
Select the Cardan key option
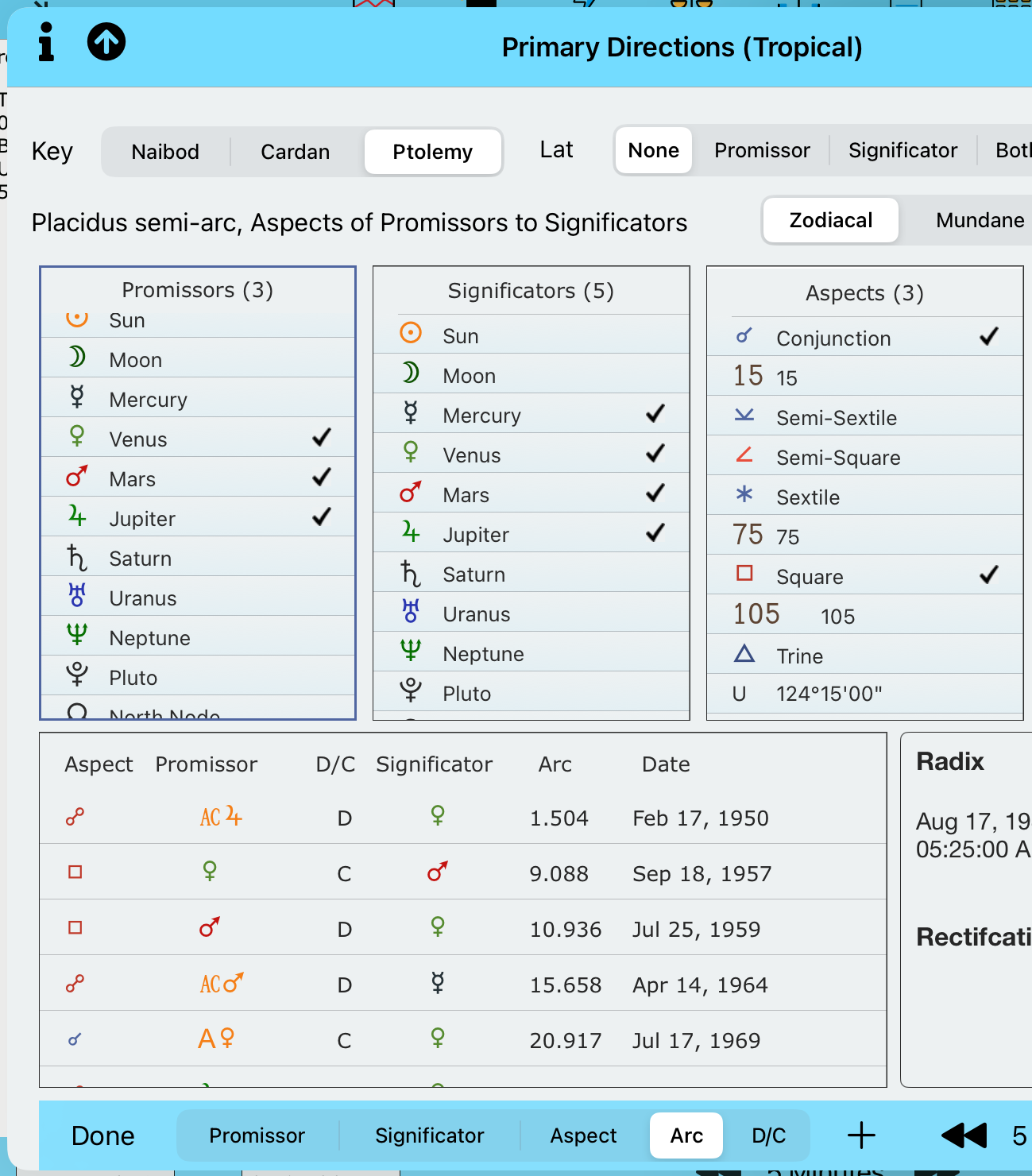(295, 152)
